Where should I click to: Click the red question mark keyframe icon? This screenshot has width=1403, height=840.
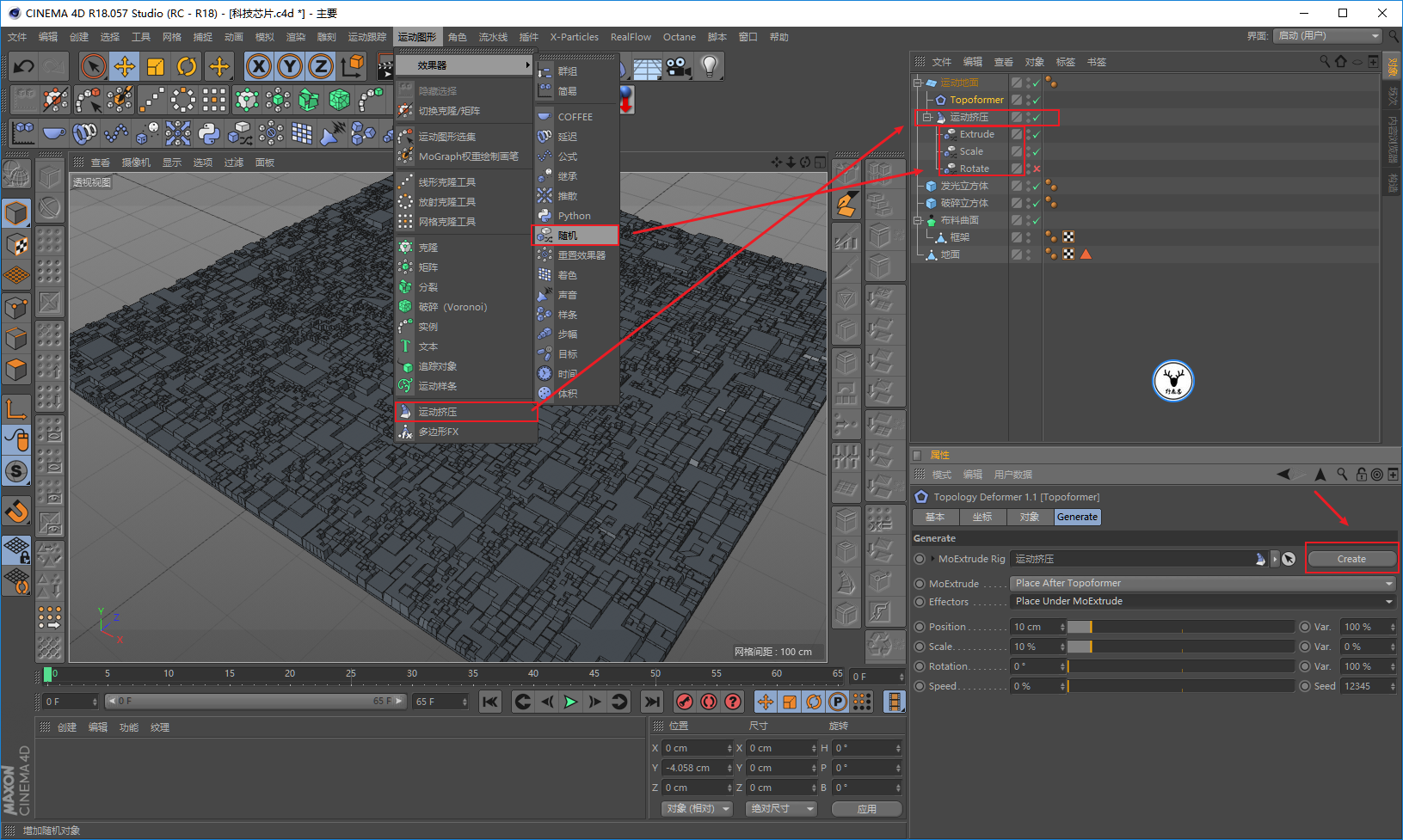click(x=733, y=702)
